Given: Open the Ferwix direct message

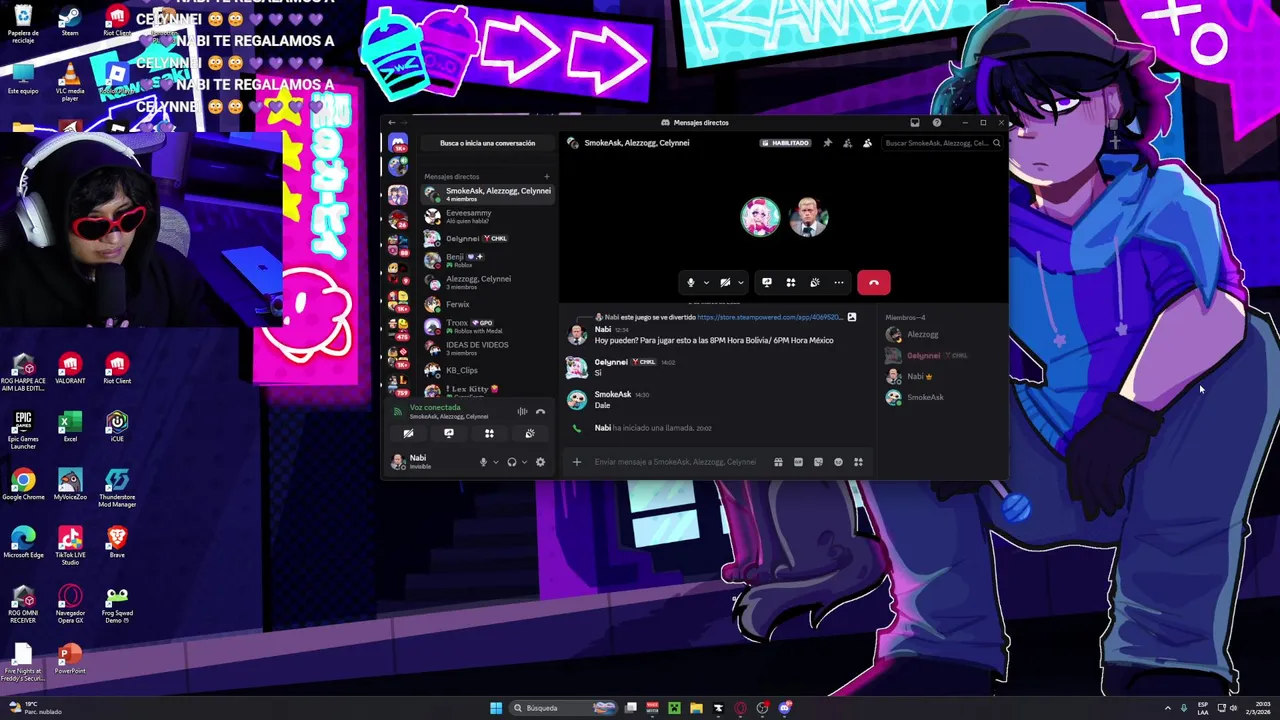Looking at the screenshot, I should pyautogui.click(x=487, y=304).
